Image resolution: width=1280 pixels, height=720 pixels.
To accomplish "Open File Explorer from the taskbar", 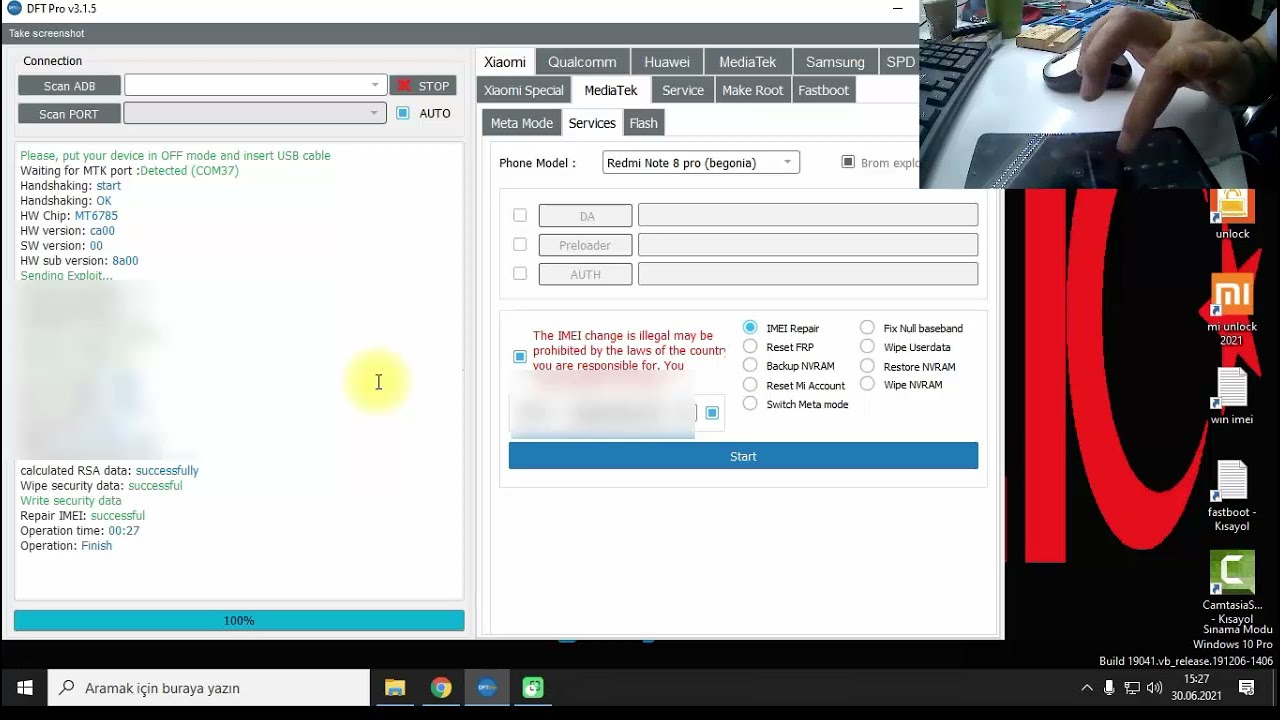I will 395,688.
